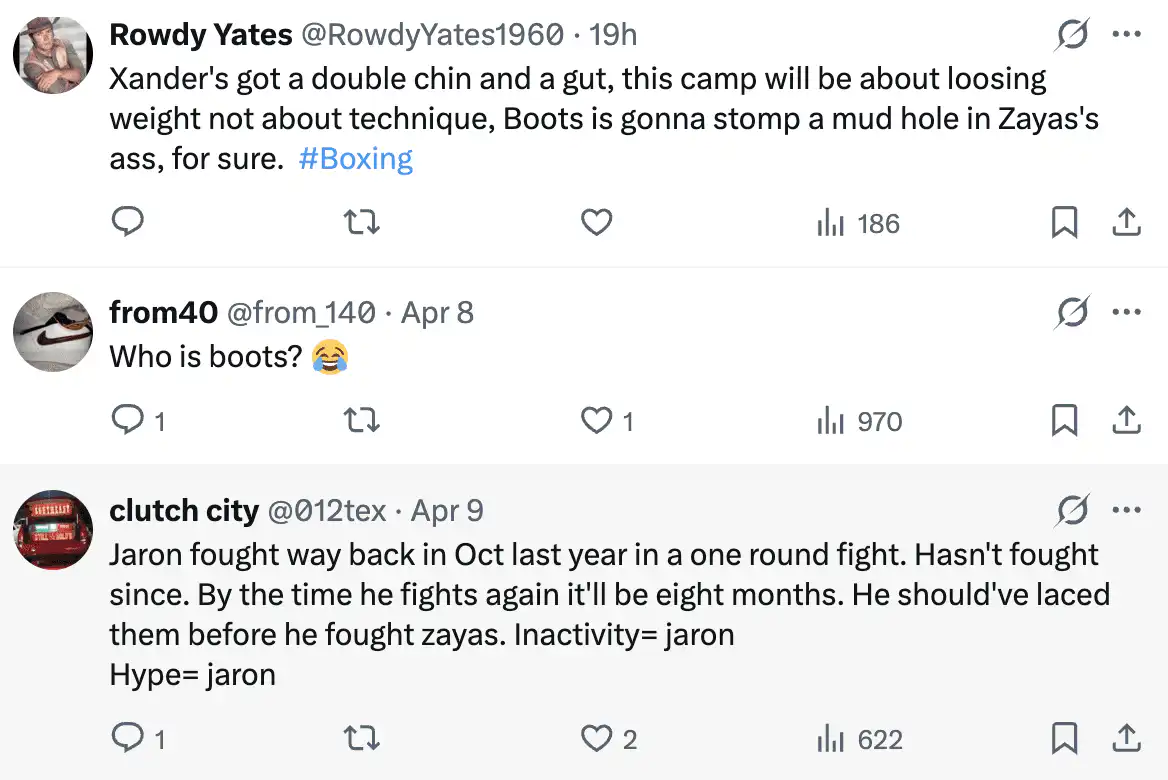Screen dimensions: 1168x780
Task: Reply to Rowdy Yates' post
Action: tap(126, 222)
